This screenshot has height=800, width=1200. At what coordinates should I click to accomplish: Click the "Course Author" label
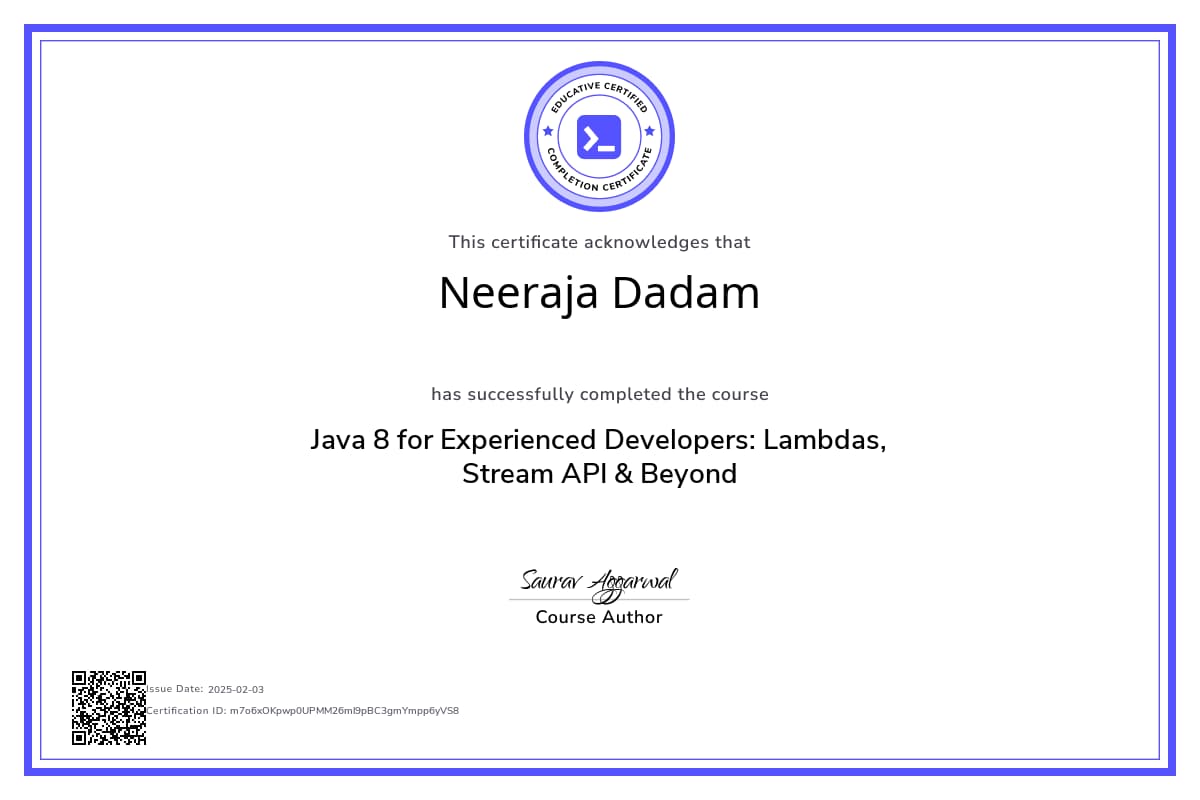(599, 617)
